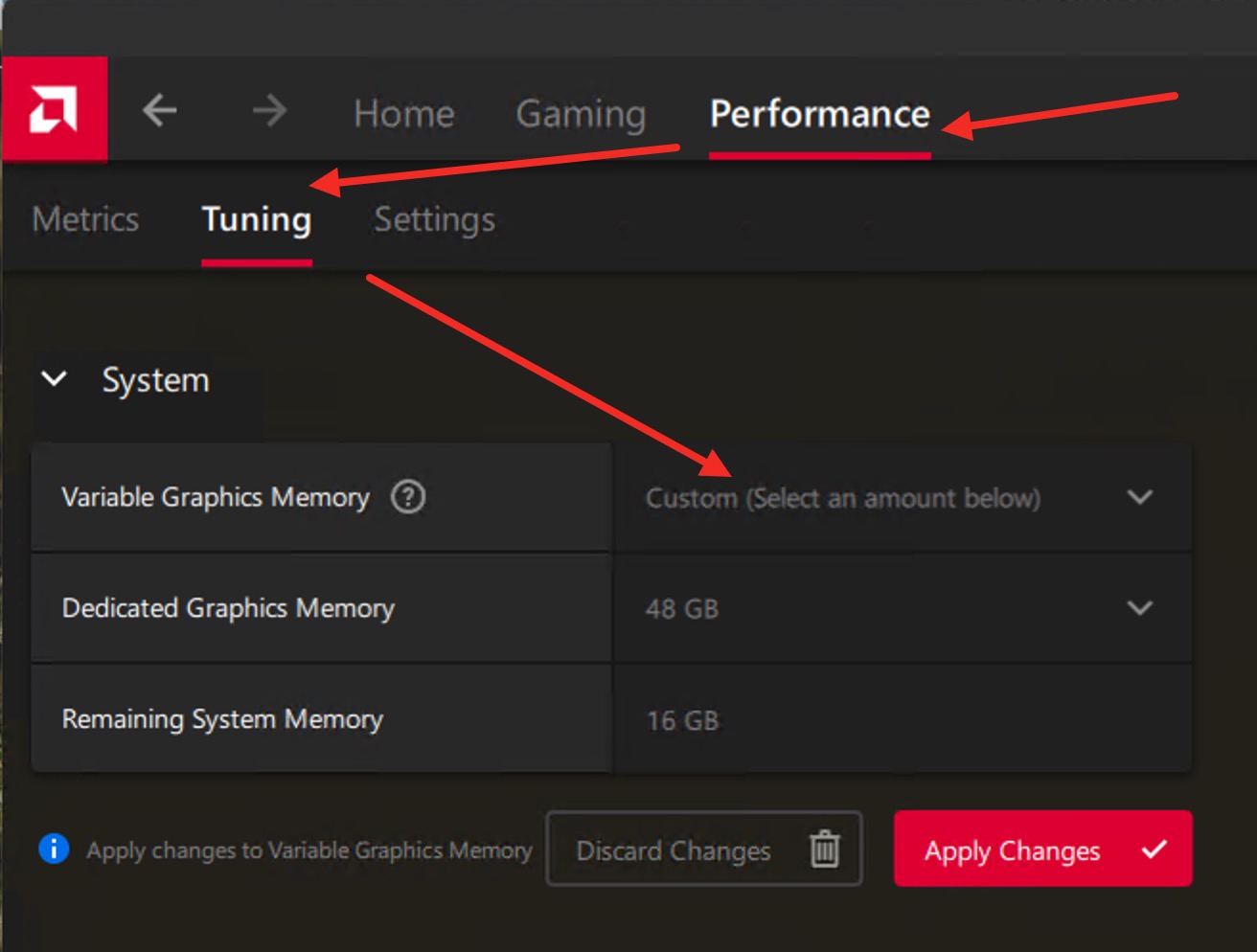Click the Discard Changes button
Screen dimensions: 1257x952
pyautogui.click(x=704, y=849)
